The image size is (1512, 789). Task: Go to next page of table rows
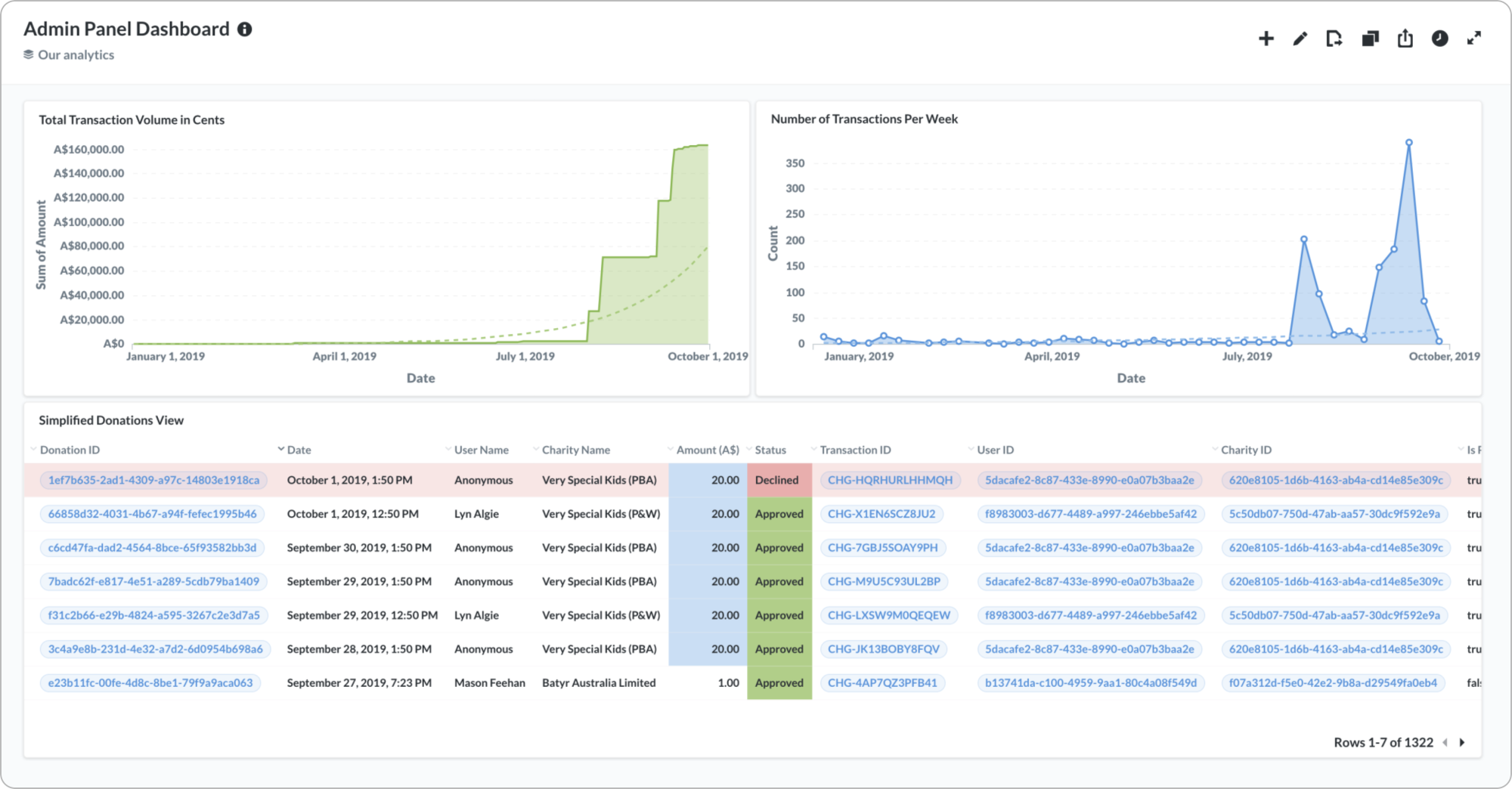[x=1462, y=743]
